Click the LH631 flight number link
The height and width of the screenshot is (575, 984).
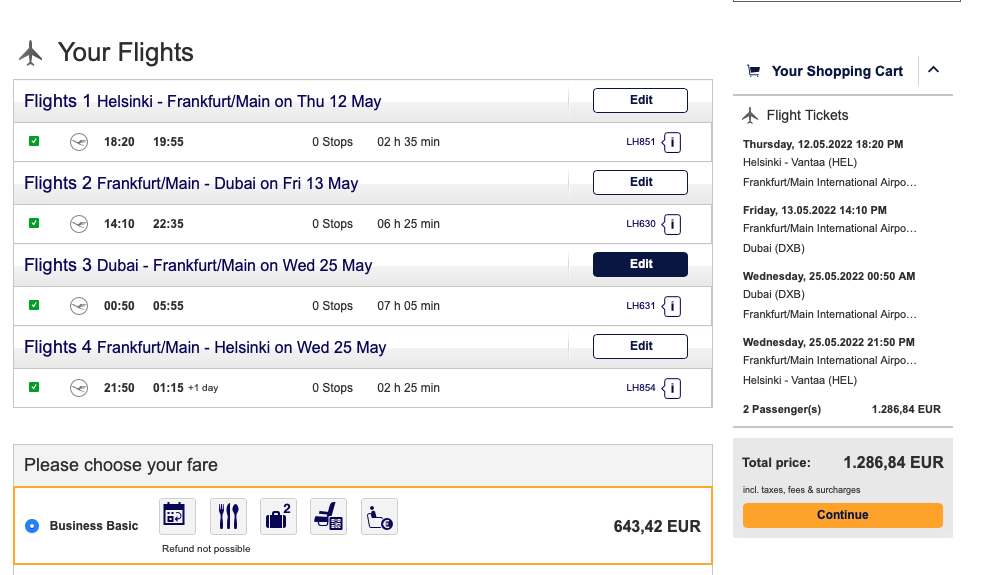[640, 306]
